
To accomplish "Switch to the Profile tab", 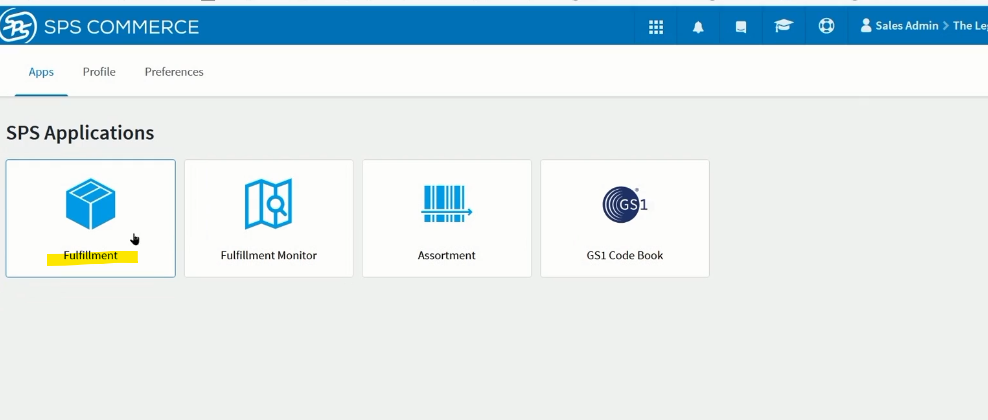I will coord(99,72).
